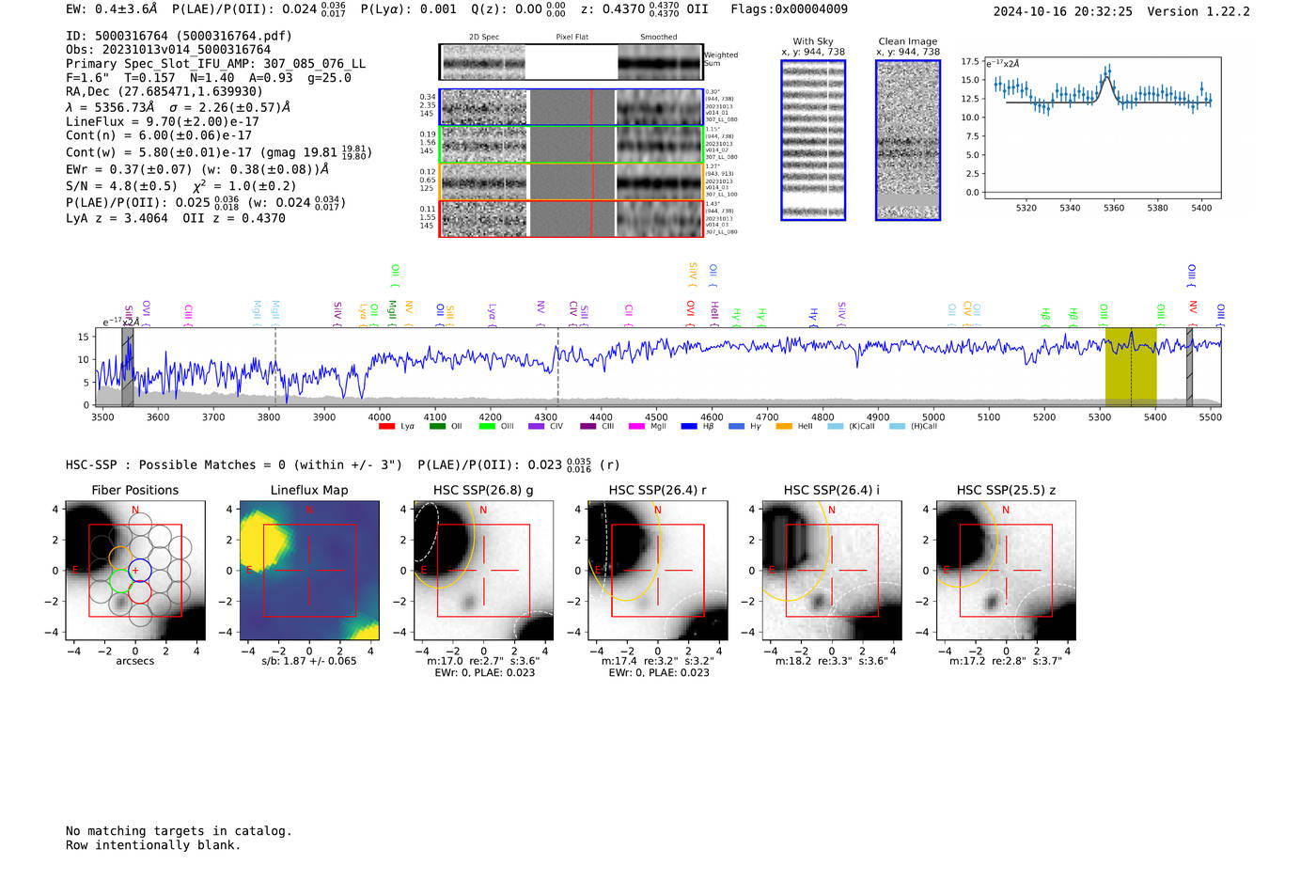Select the blue-framed fiber spectrum row
The width and height of the screenshot is (1316, 896).
[x=572, y=107]
